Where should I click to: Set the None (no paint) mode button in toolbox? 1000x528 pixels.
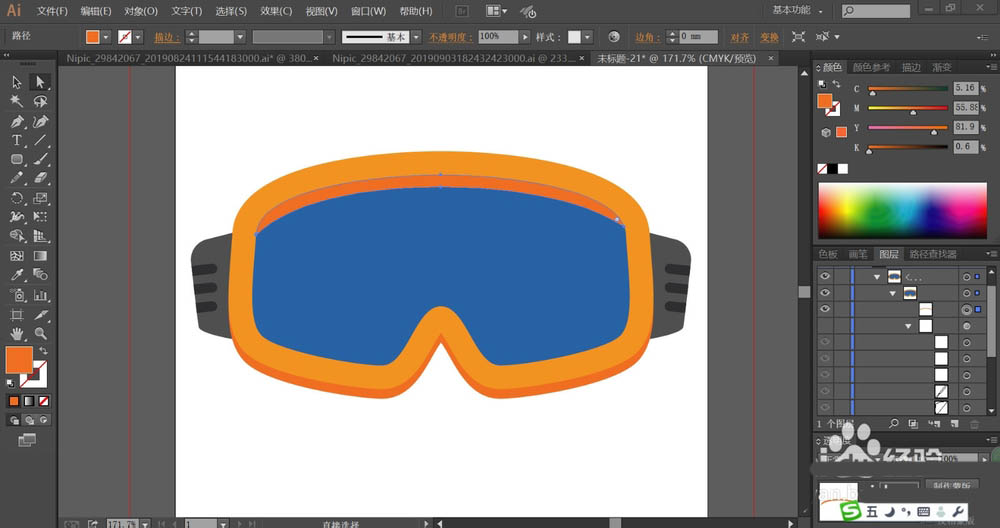point(43,401)
